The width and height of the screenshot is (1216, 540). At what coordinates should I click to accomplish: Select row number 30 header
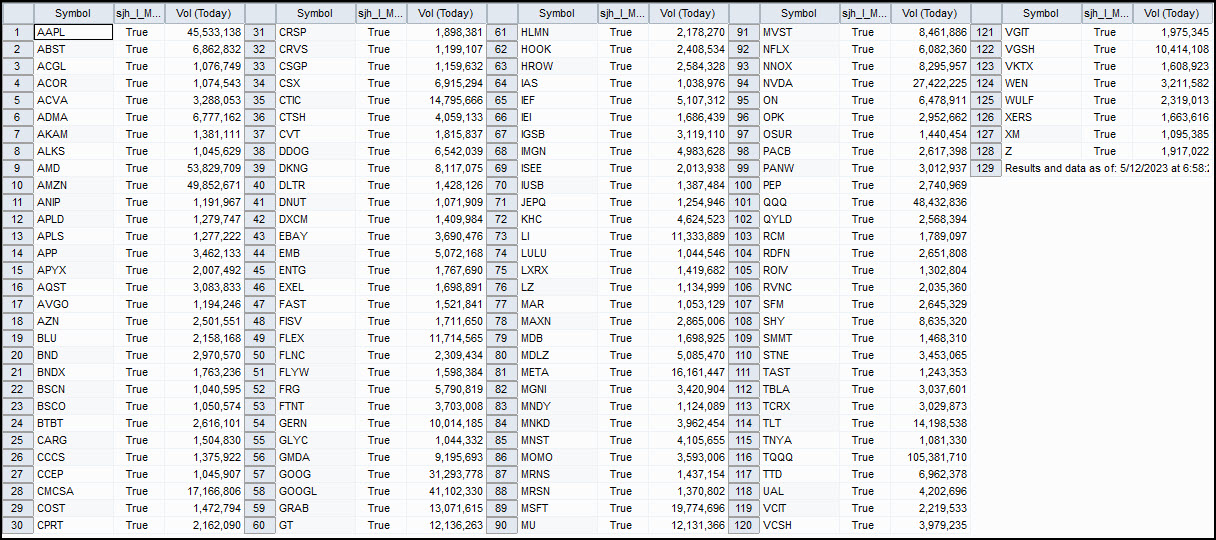click(18, 525)
